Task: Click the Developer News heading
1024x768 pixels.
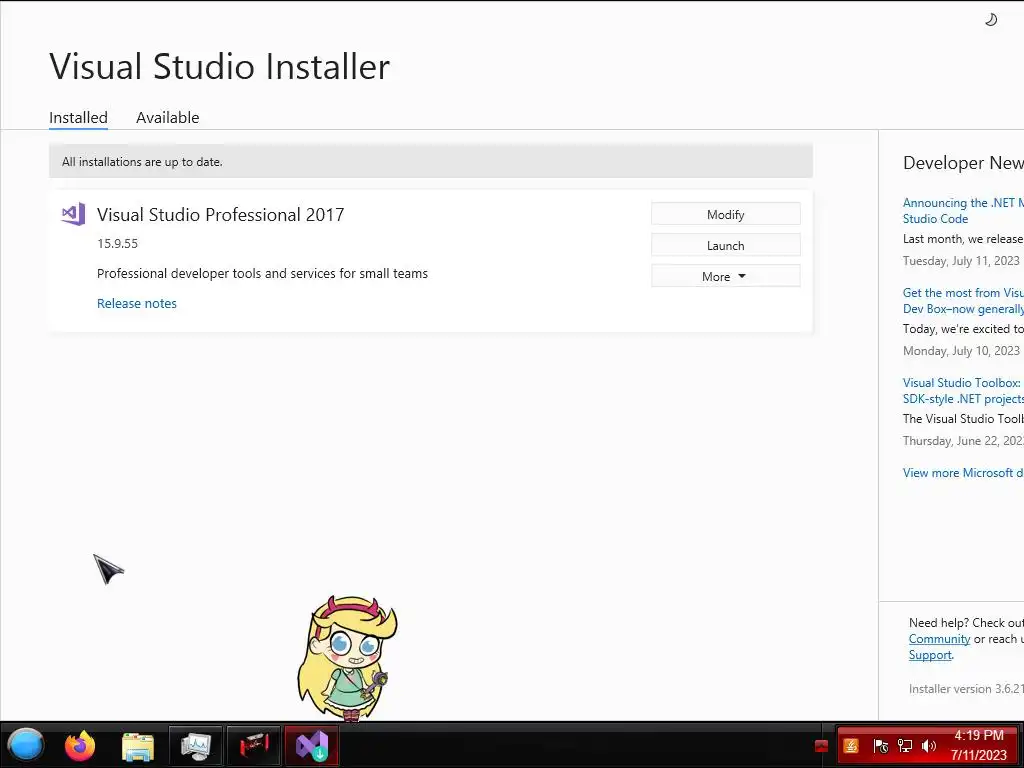Action: 963,163
